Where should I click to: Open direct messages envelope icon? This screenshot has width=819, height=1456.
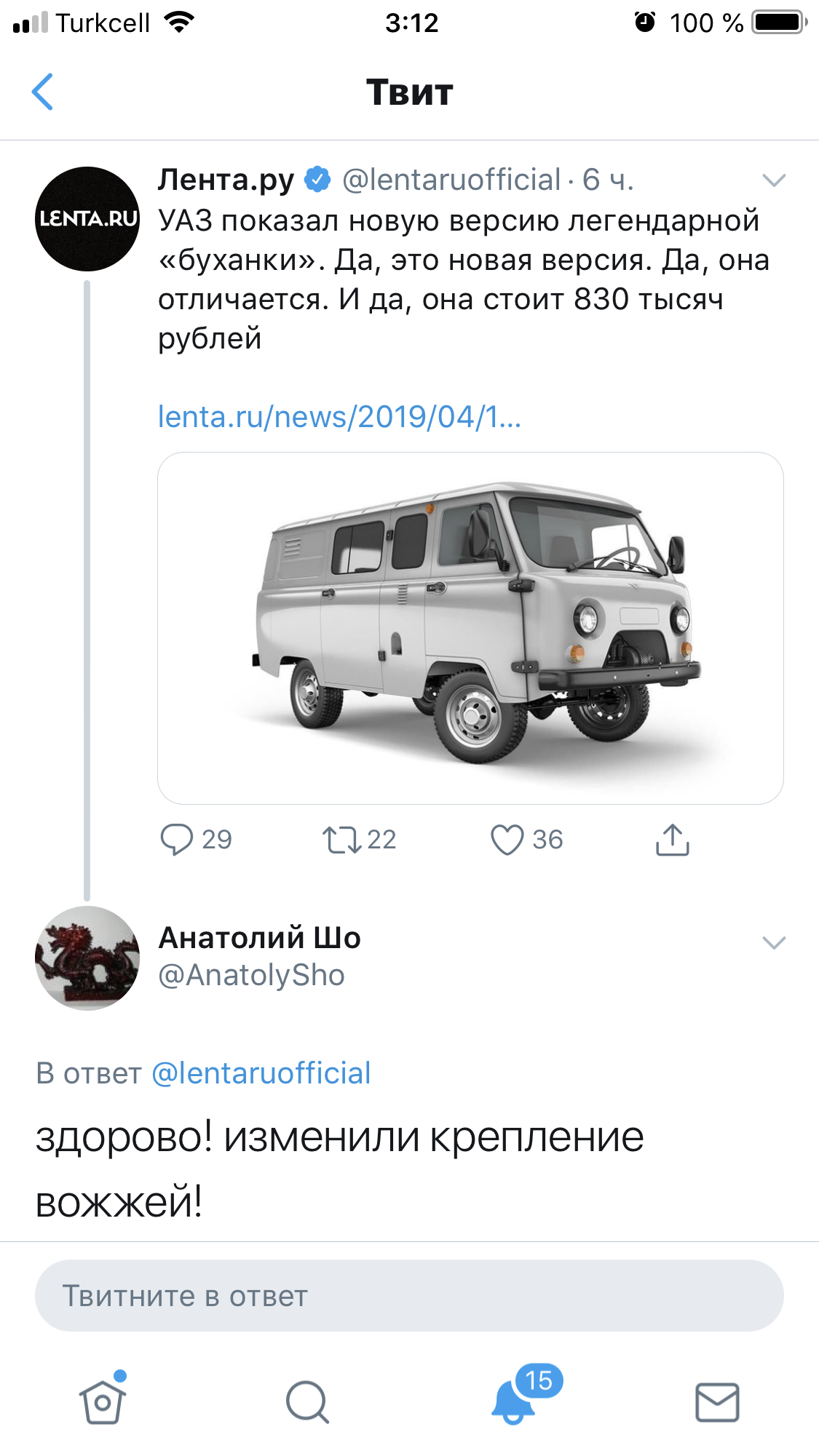click(x=717, y=1401)
